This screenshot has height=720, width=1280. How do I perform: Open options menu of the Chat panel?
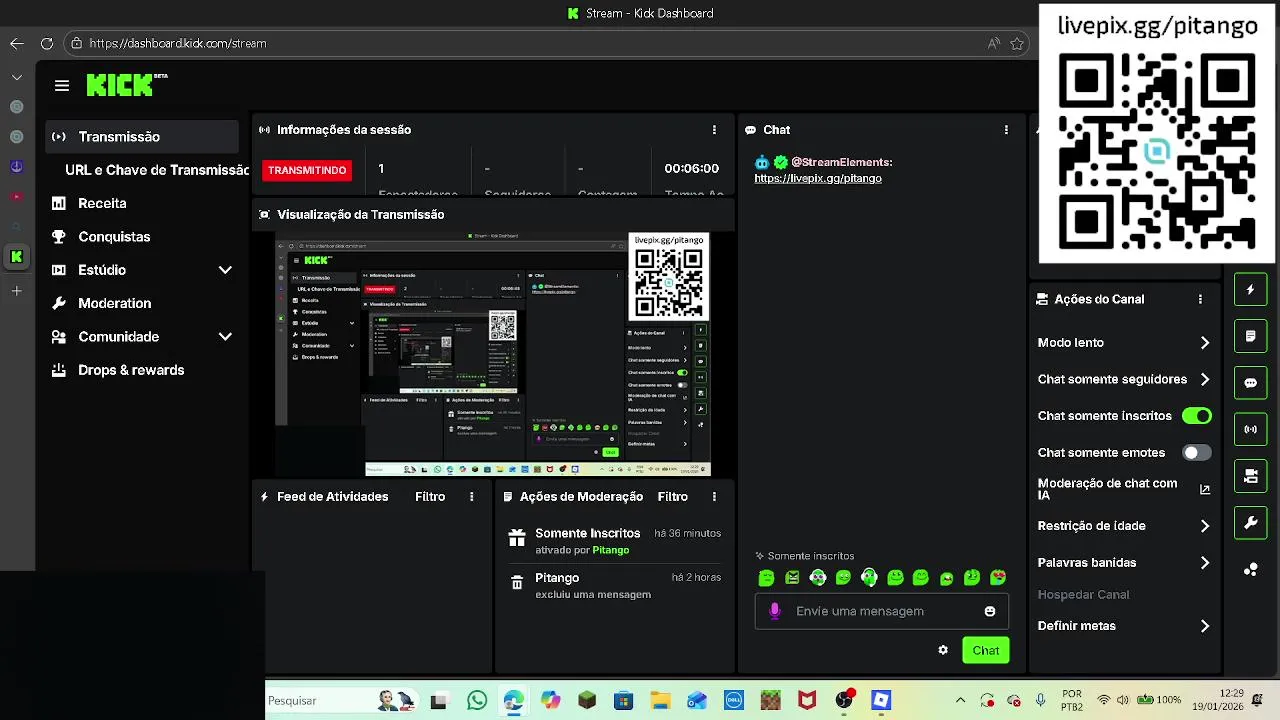(1006, 130)
